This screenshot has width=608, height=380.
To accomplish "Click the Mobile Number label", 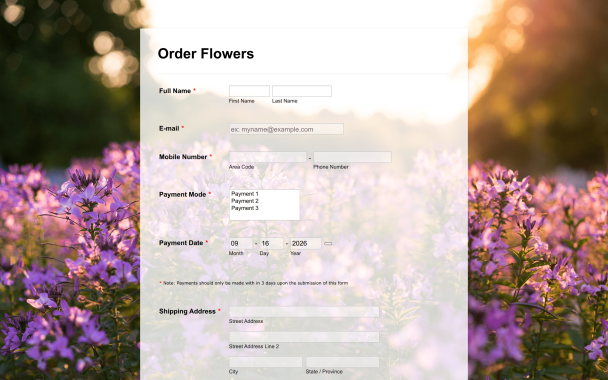I will [x=183, y=157].
